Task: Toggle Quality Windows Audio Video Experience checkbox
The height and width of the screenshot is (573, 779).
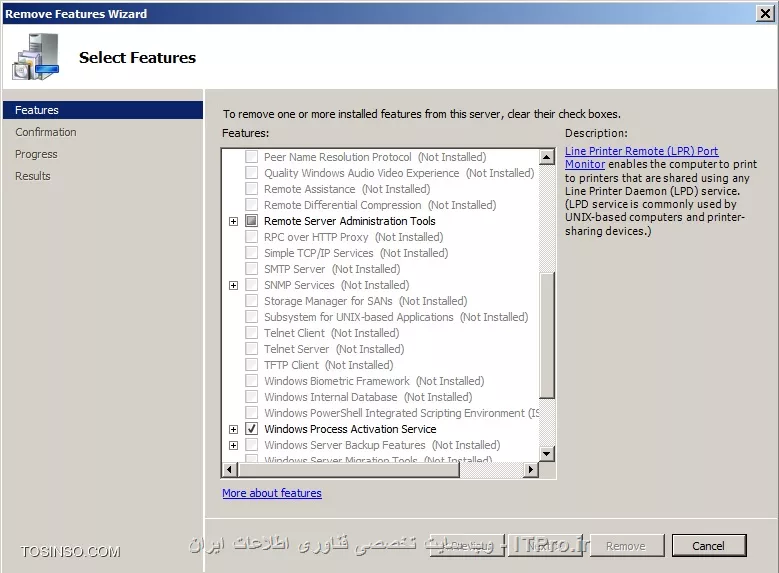Action: (x=251, y=172)
